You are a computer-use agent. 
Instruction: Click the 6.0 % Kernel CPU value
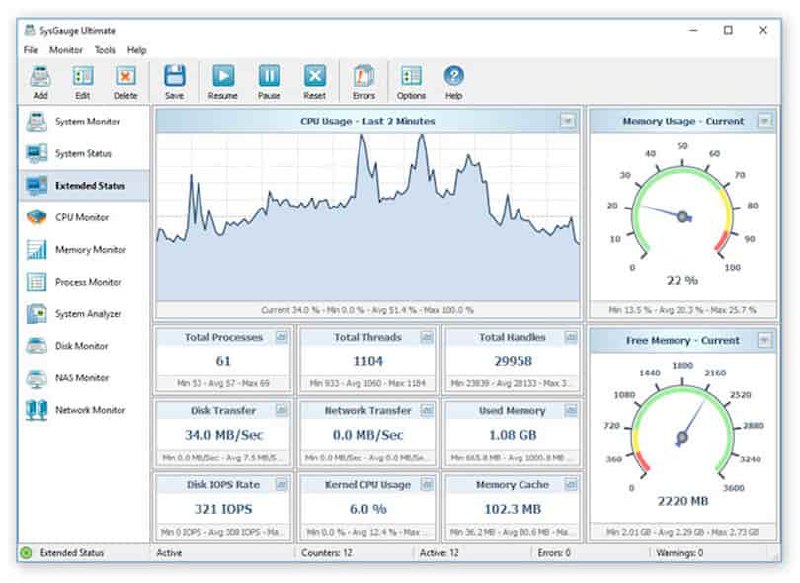pos(368,509)
